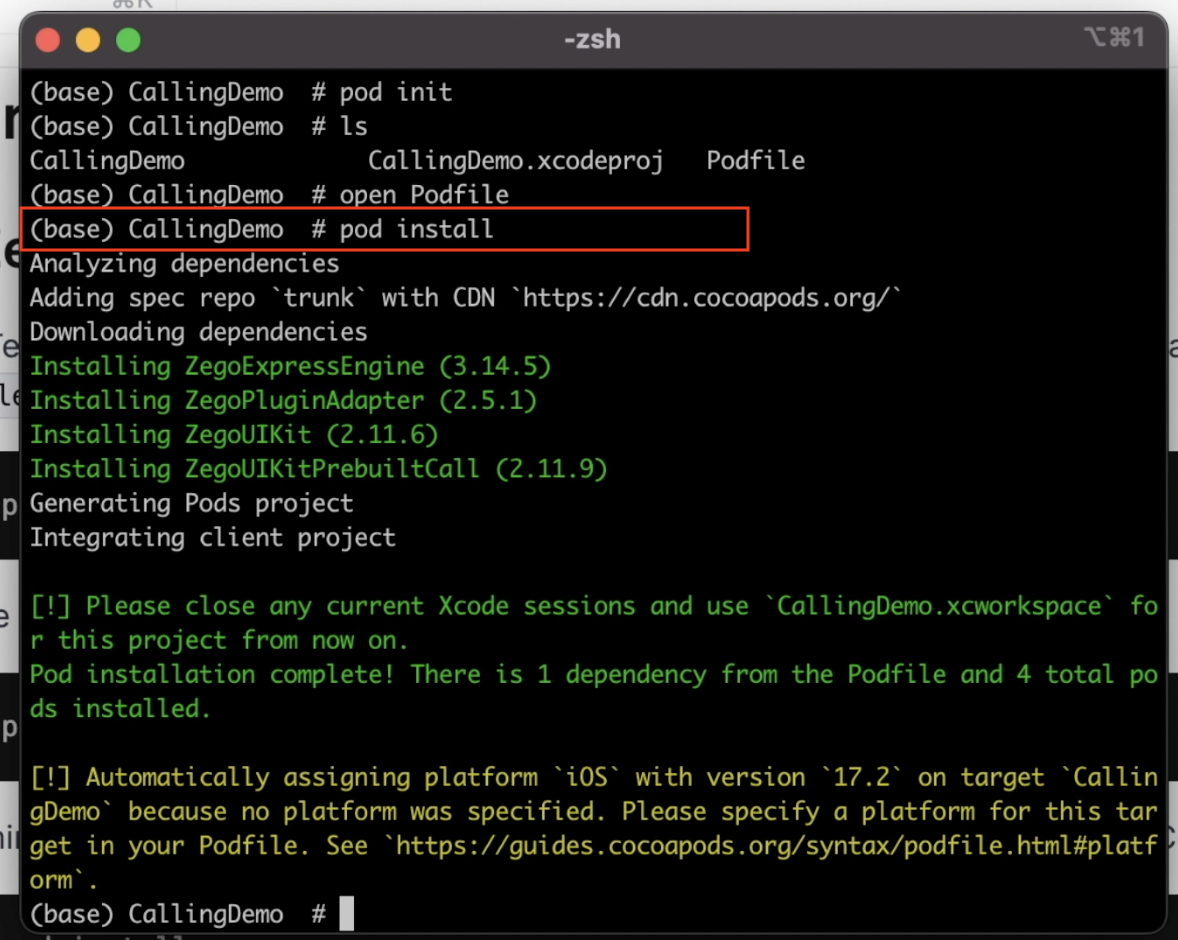This screenshot has width=1178, height=940.
Task: Click the Installing ZegoExpressEngine (3.14.5) line
Action: pos(290,366)
